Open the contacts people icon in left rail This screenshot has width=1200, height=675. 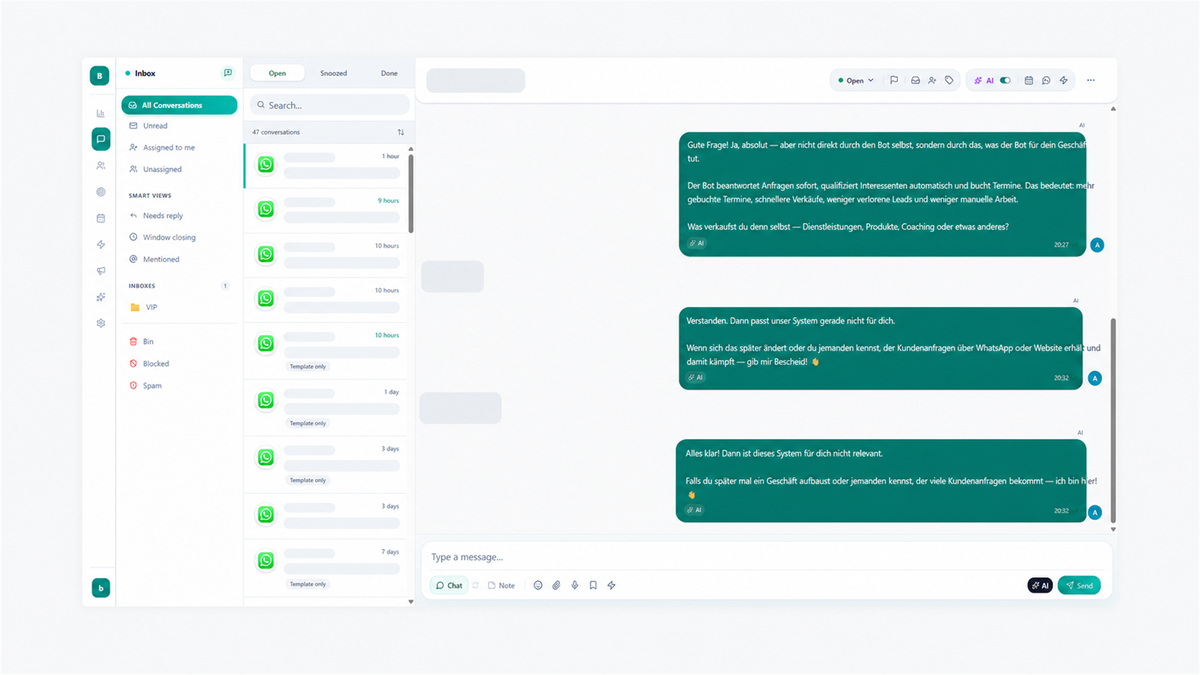point(100,166)
